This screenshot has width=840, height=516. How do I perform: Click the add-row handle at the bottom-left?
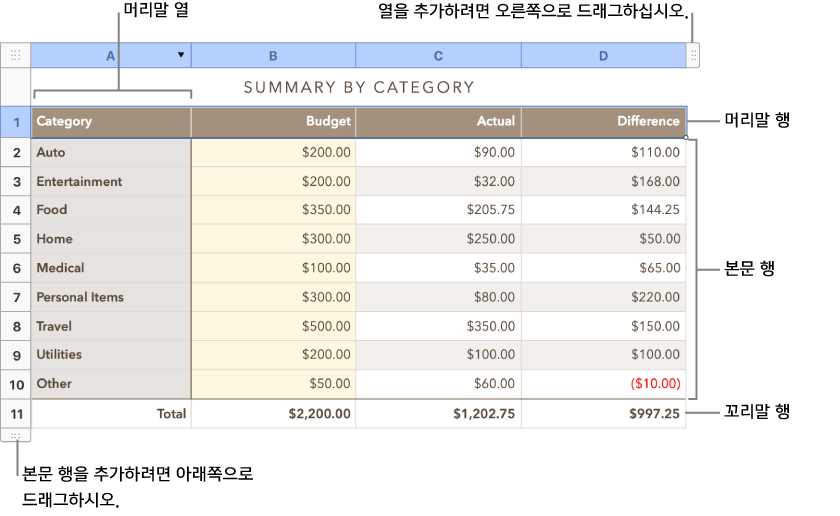coord(15,436)
